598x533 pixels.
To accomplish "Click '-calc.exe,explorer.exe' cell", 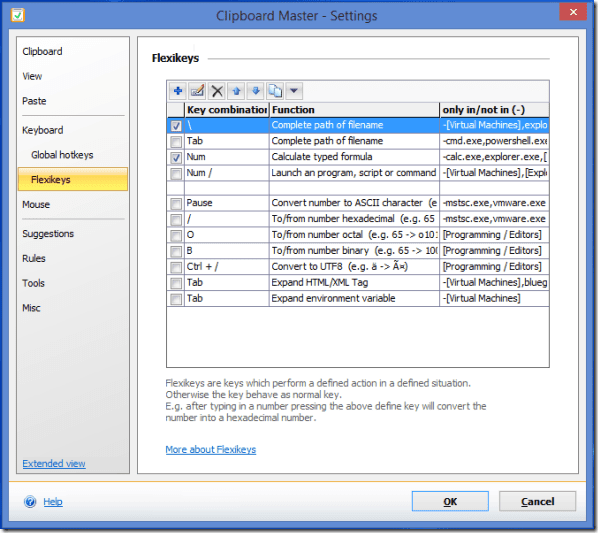I will (x=494, y=157).
